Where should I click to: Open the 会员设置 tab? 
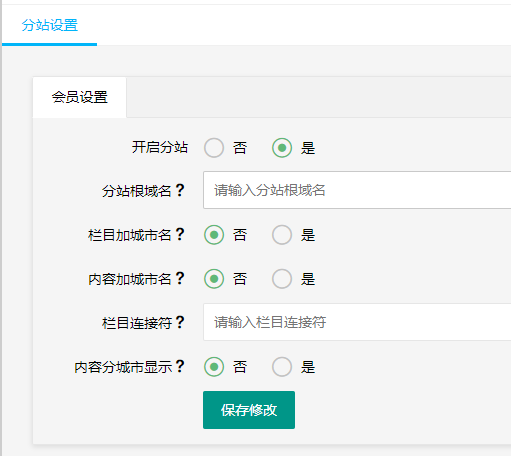pyautogui.click(x=80, y=97)
